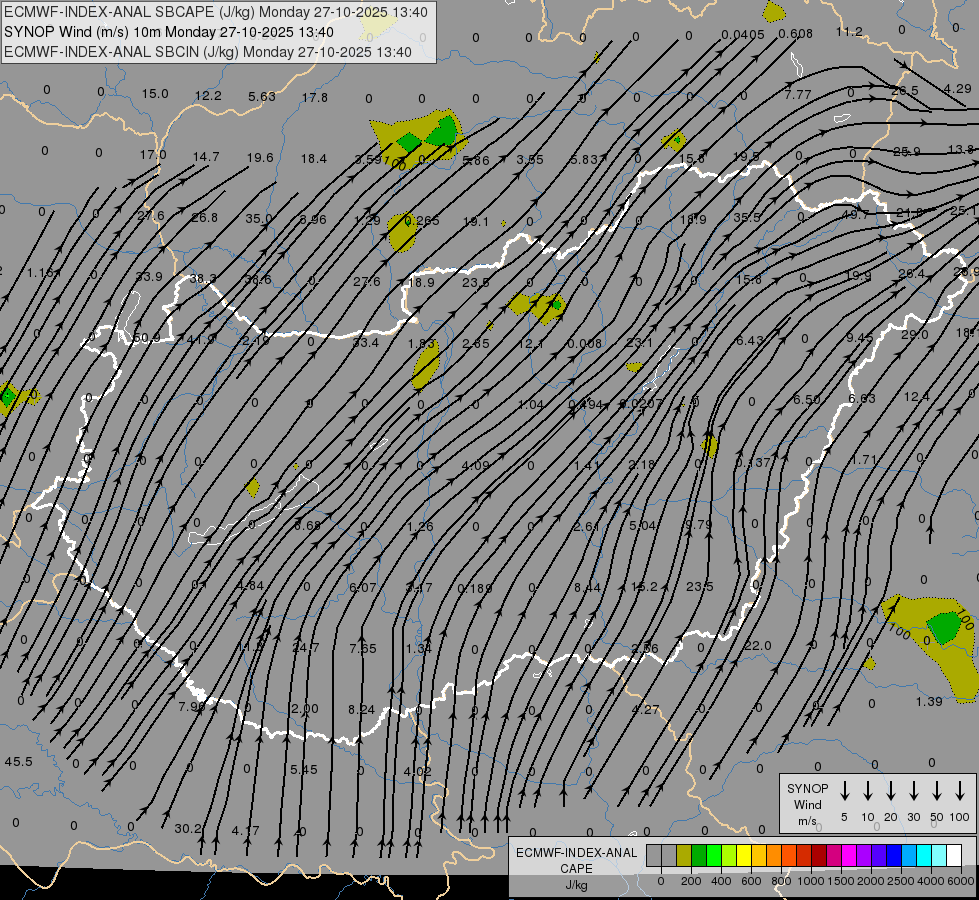Click the map value '38.3'
979x900 pixels.
pos(203,279)
